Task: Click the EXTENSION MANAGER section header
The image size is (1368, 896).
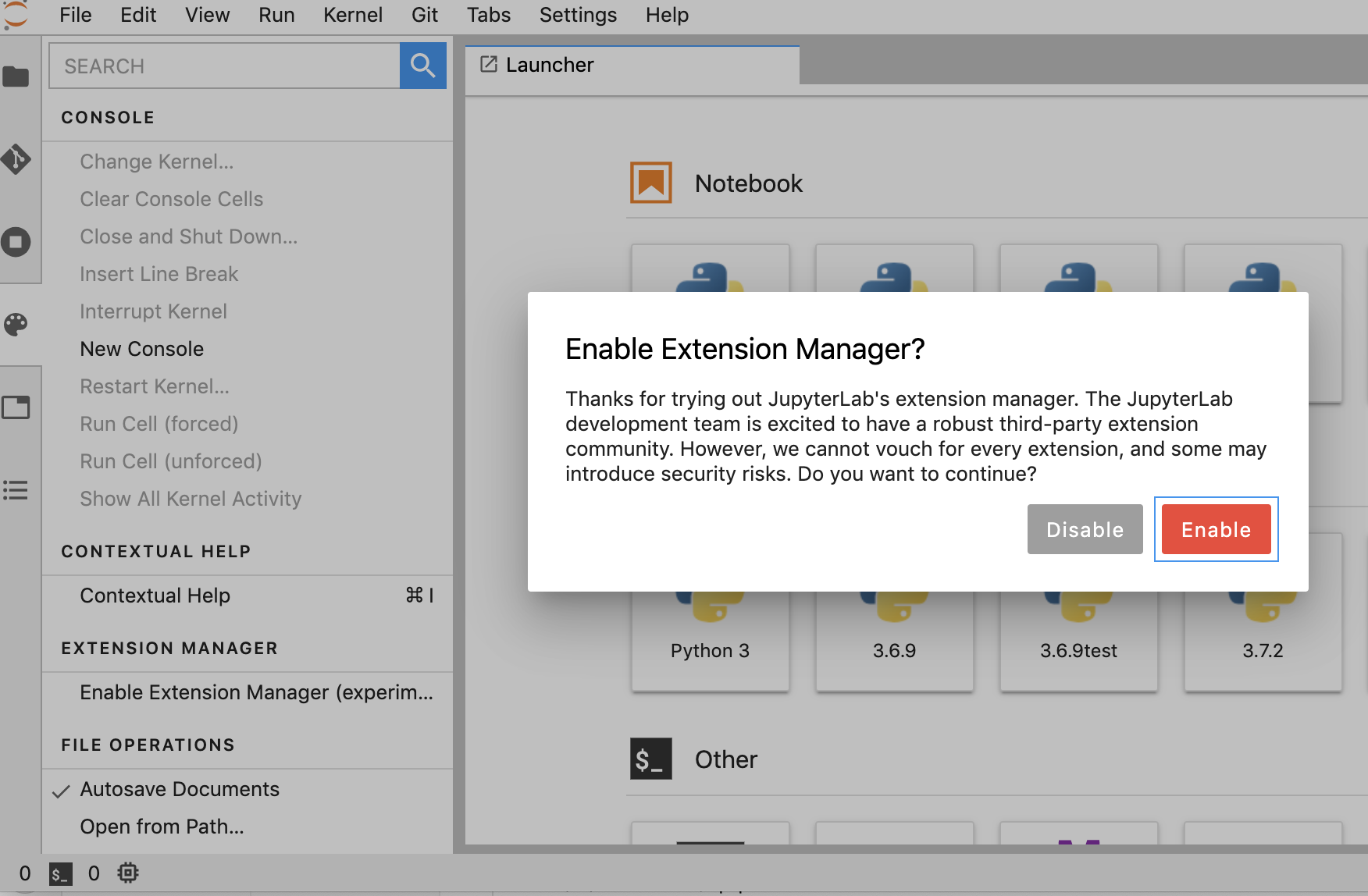Action: 169,649
